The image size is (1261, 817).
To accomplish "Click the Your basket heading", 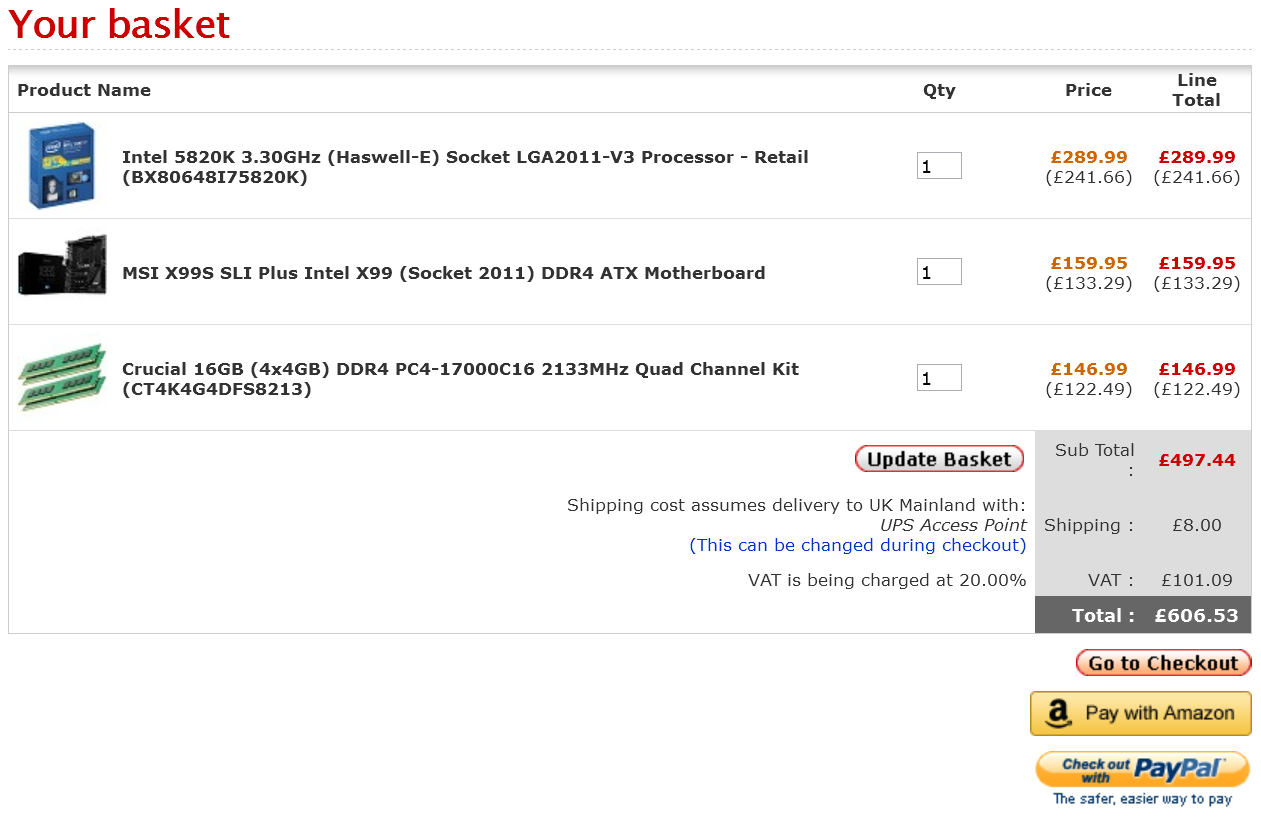I will coord(119,25).
